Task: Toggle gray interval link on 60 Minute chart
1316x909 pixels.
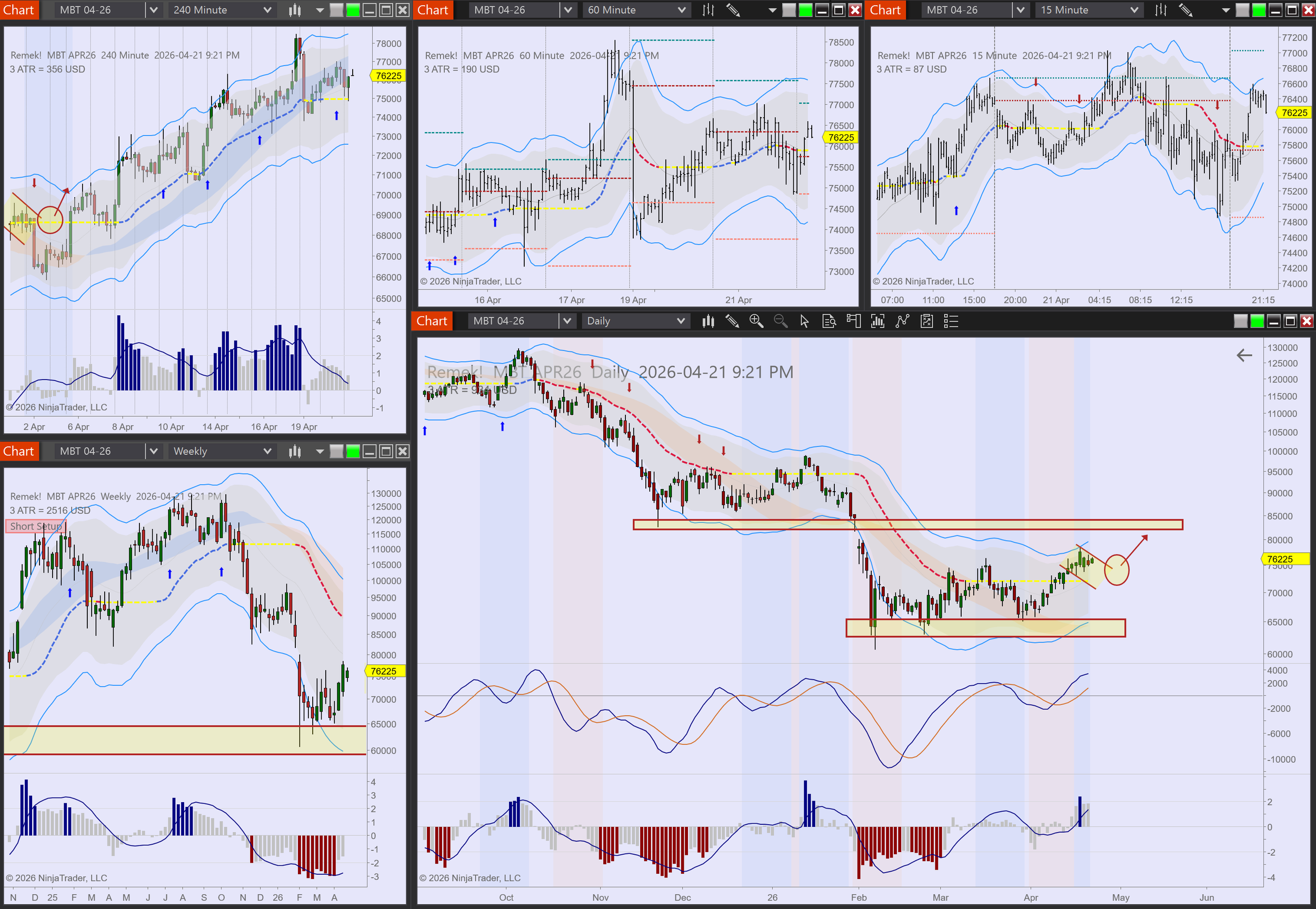Action: (x=789, y=9)
